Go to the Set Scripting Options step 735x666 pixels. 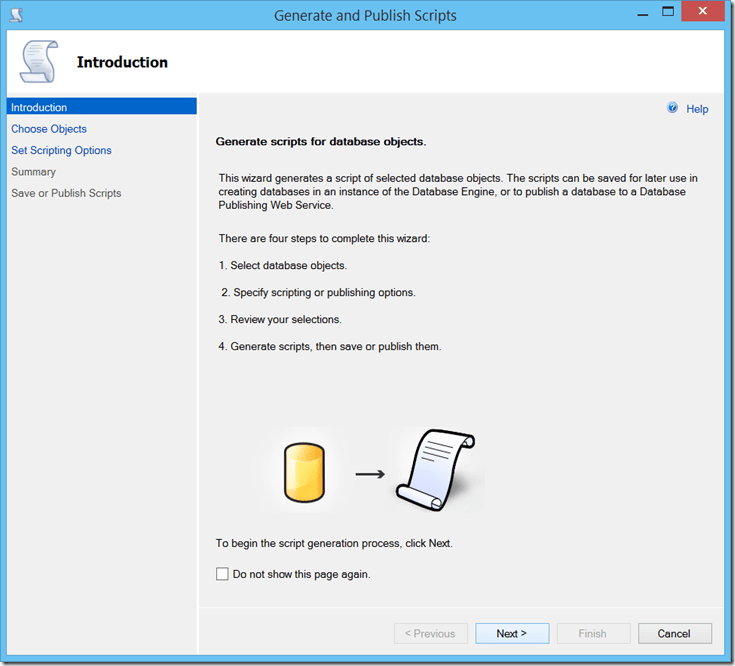[x=61, y=150]
